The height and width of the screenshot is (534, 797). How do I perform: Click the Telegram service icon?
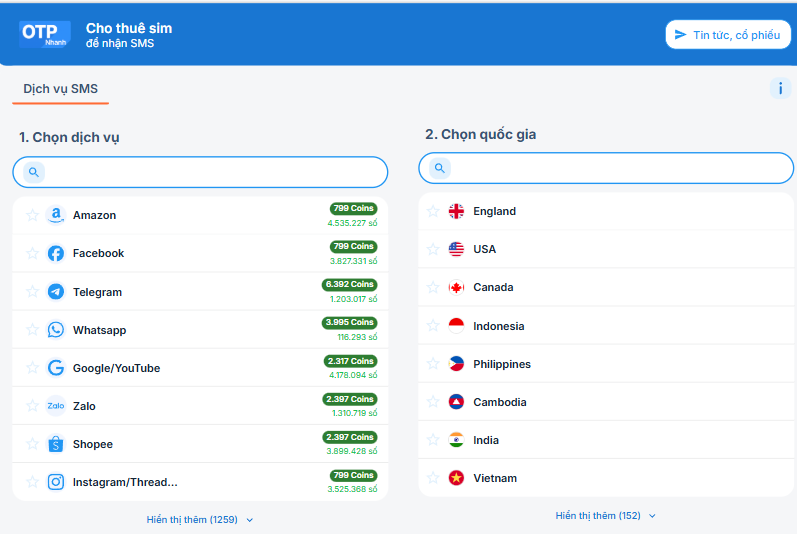pos(56,292)
